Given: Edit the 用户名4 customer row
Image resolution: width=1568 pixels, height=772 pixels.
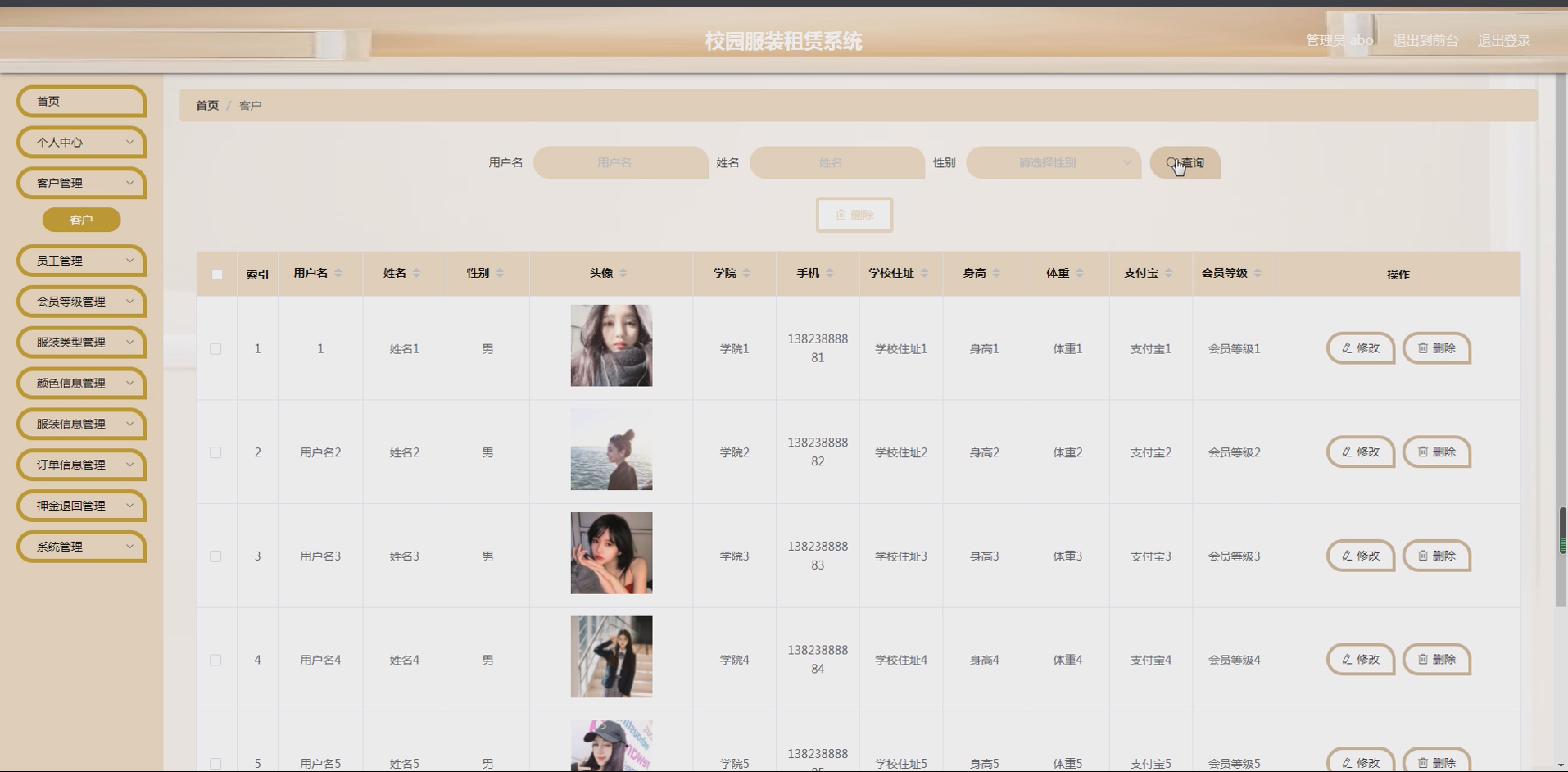Looking at the screenshot, I should tap(1361, 660).
